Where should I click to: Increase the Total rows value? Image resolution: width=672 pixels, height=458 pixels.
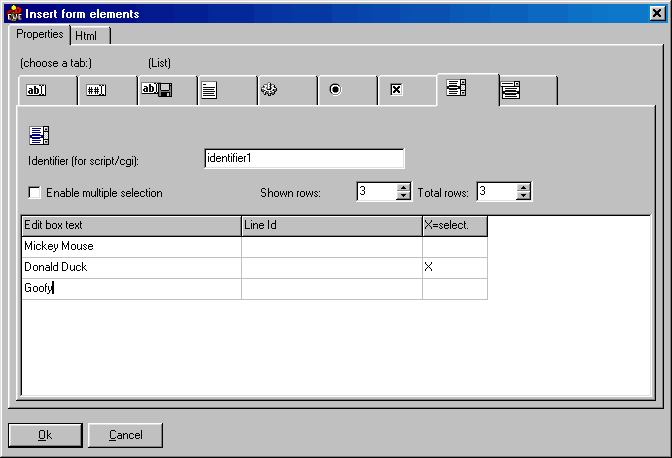(x=523, y=187)
